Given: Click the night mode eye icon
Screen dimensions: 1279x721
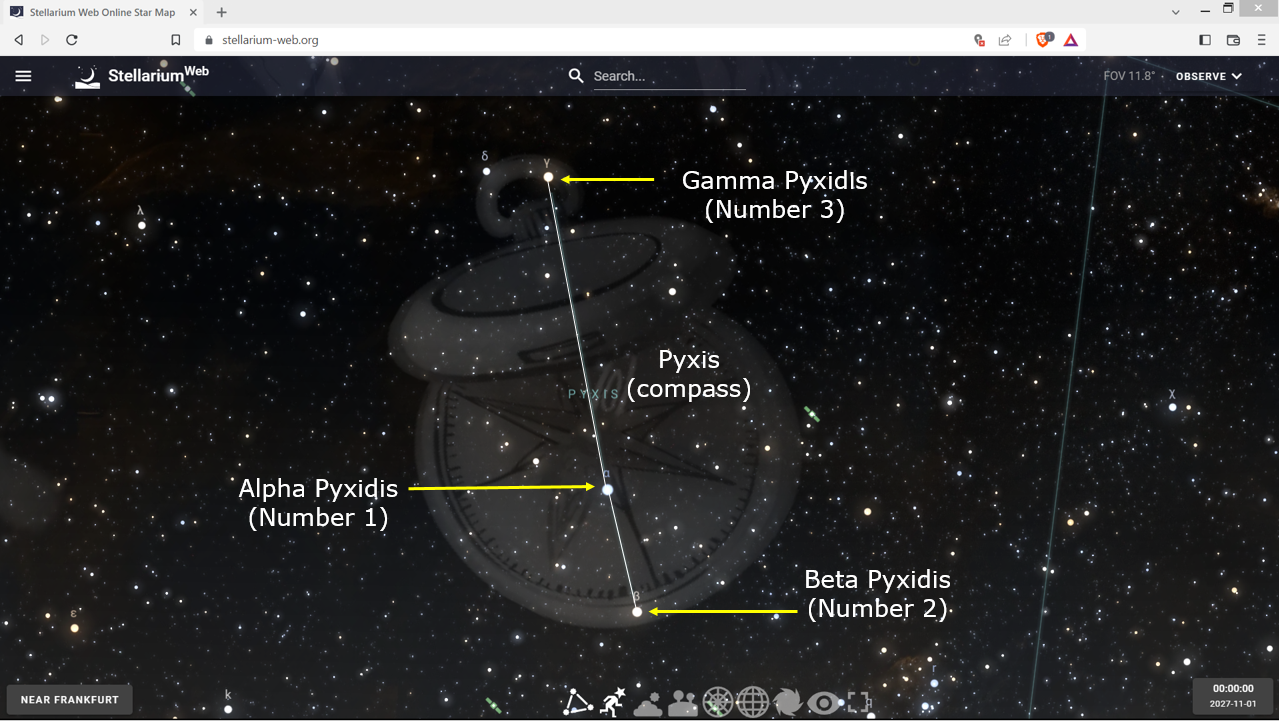Looking at the screenshot, I should pos(824,703).
